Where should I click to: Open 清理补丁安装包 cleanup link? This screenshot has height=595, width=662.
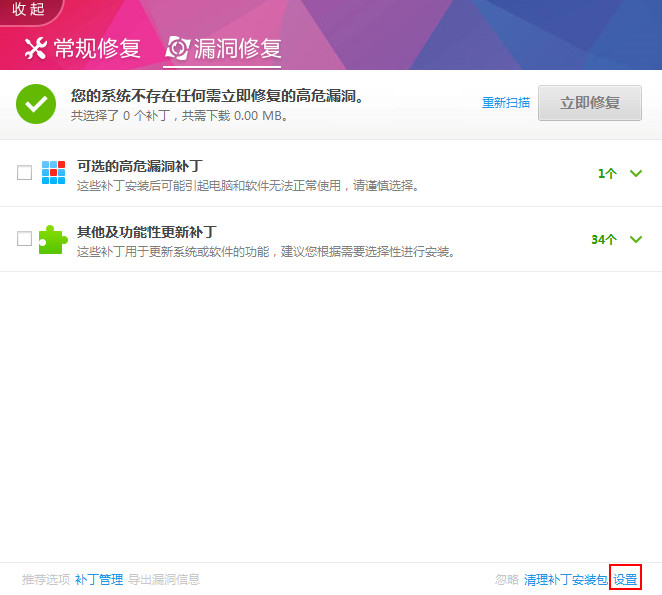[566, 579]
